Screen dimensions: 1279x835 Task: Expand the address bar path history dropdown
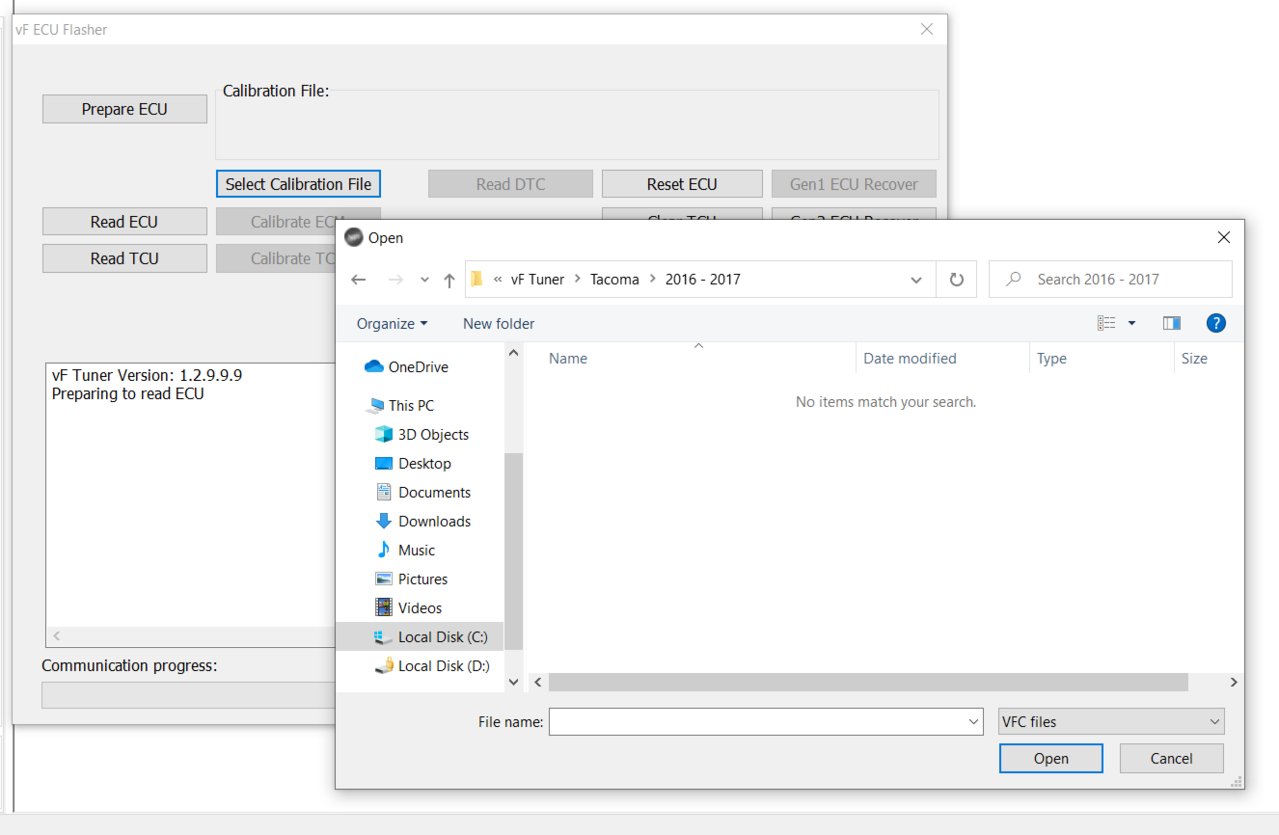[x=916, y=280]
